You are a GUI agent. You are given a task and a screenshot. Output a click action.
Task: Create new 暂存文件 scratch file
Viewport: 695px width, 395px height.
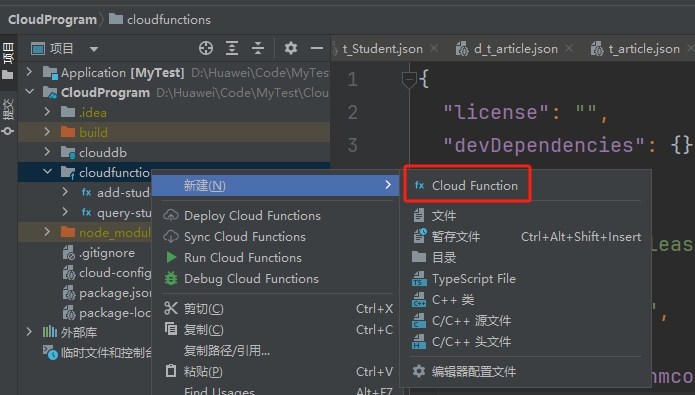coord(526,236)
